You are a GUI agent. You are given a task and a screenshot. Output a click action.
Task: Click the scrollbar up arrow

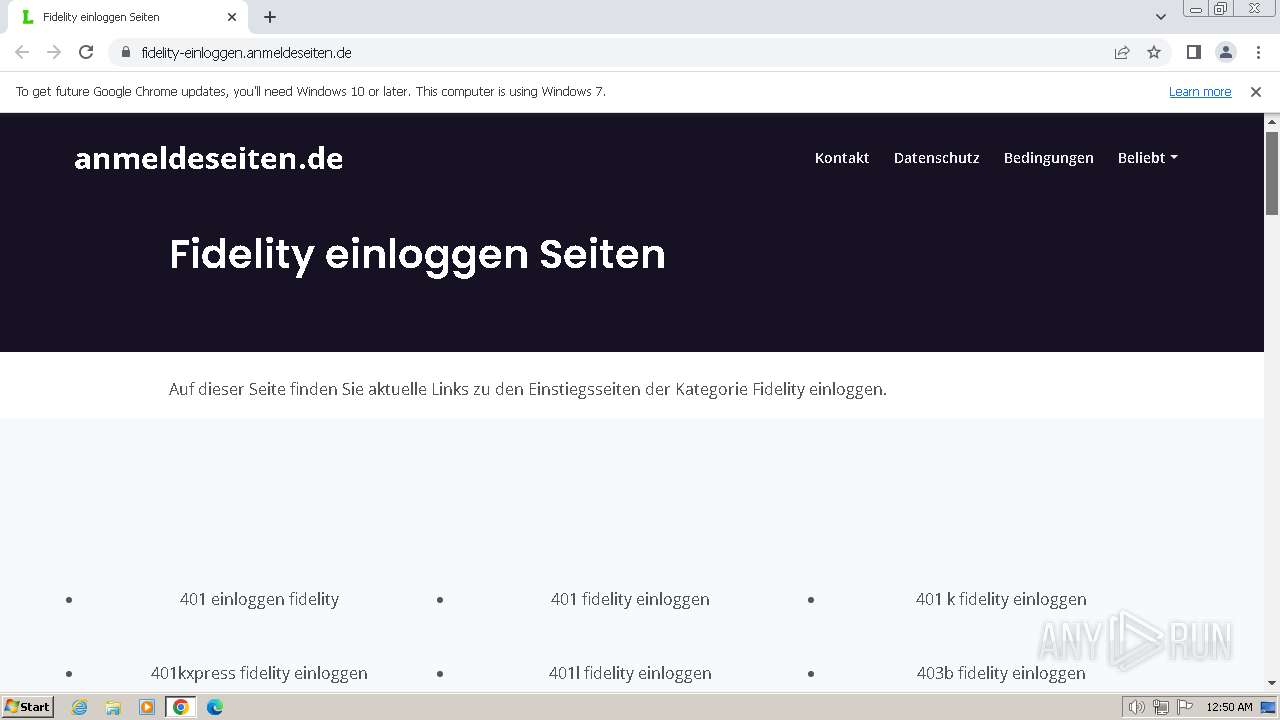[1272, 122]
